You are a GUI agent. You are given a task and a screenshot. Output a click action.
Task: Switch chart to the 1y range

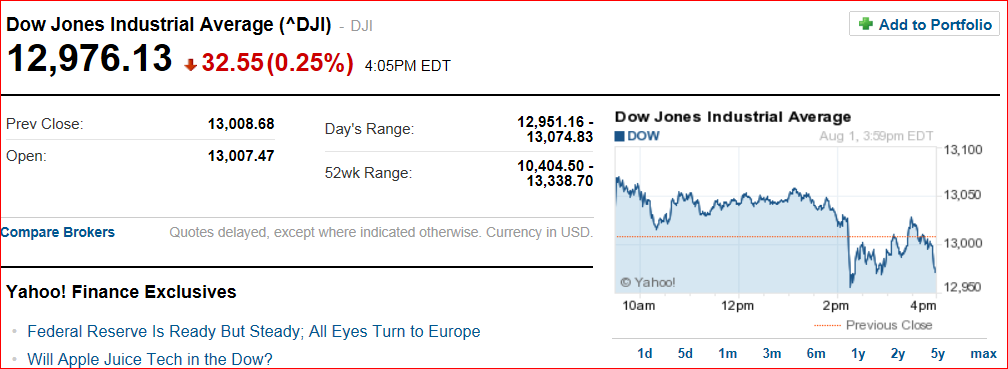(x=858, y=354)
